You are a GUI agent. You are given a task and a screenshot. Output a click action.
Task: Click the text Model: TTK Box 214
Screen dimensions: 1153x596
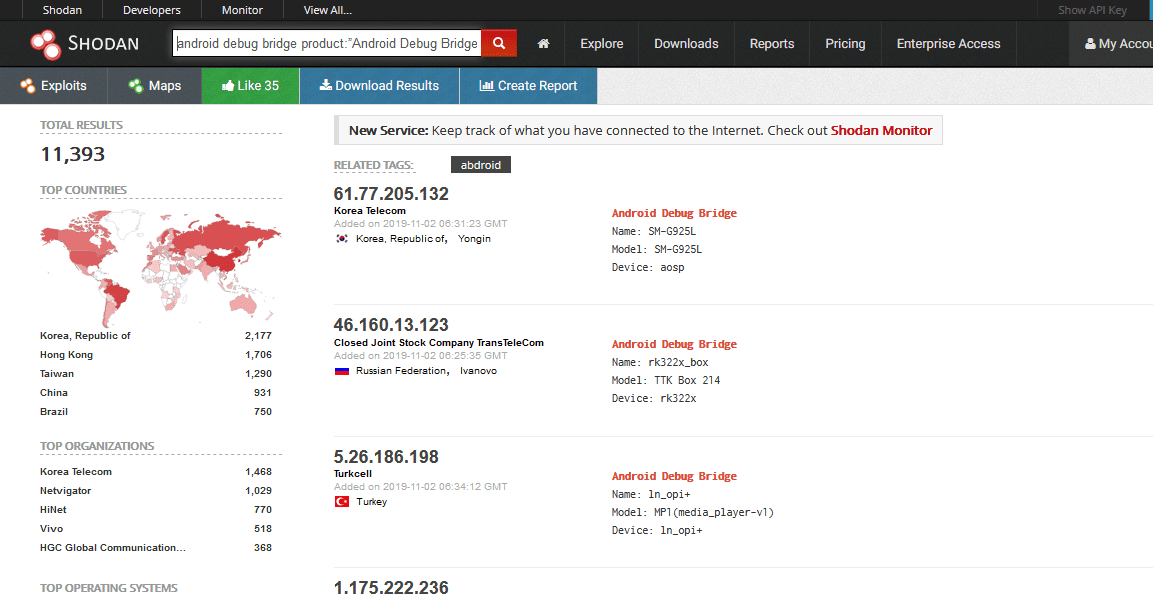pyautogui.click(x=666, y=381)
